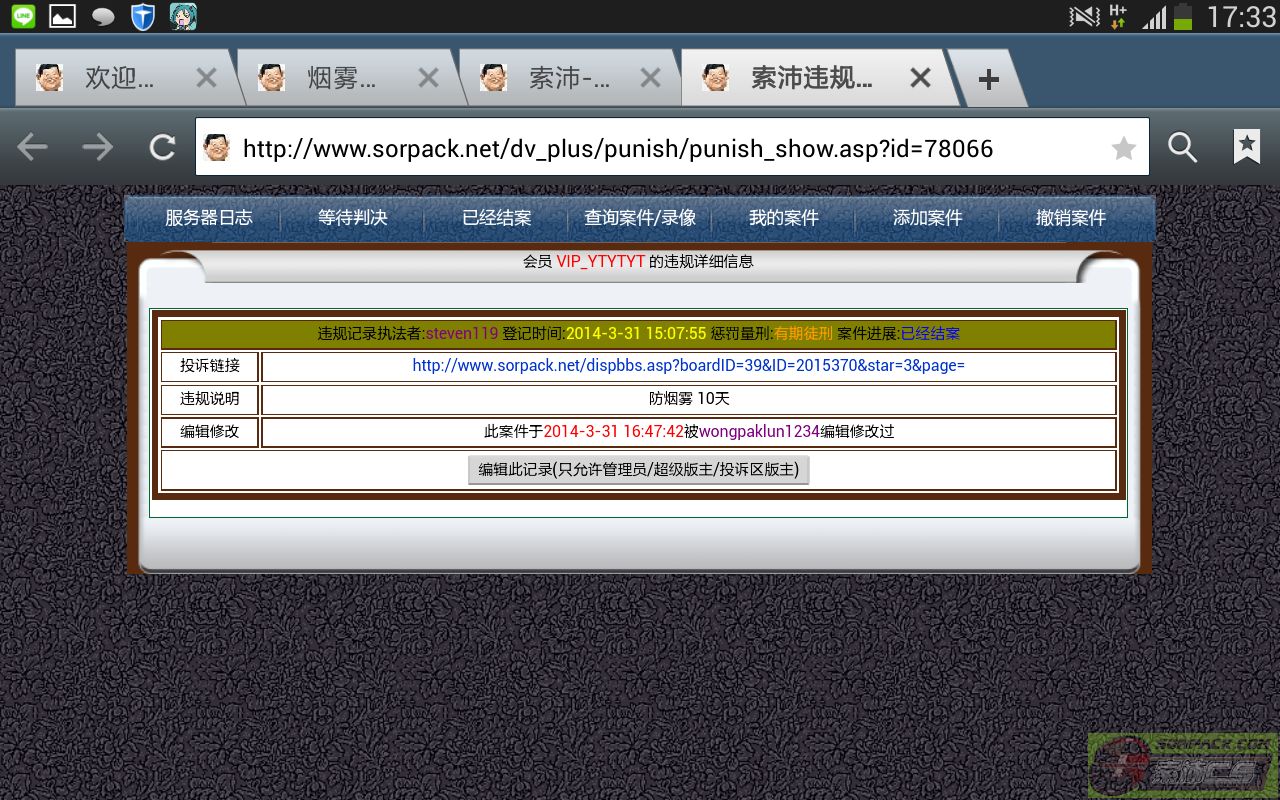Reload the page with refresh icon
This screenshot has height=800, width=1280.
point(162,148)
